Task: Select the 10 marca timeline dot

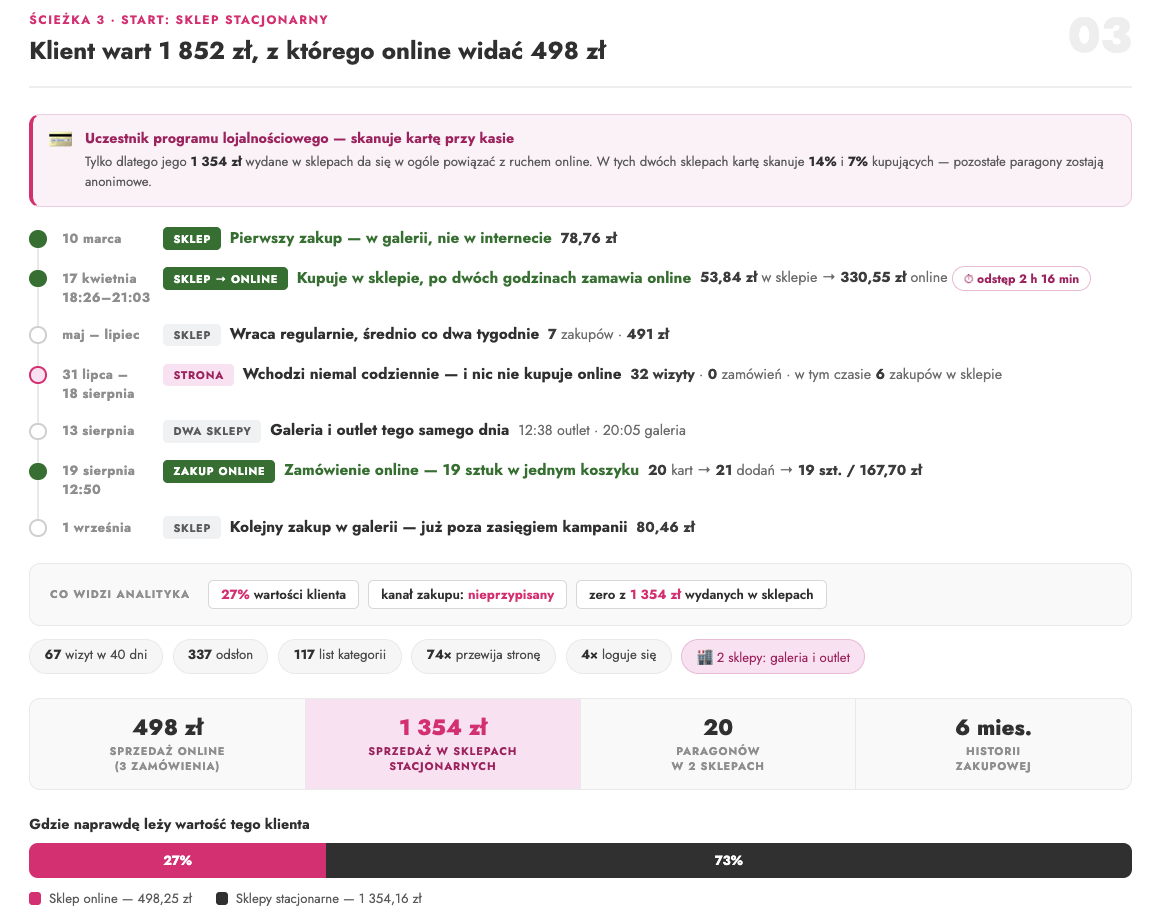Action: click(x=38, y=239)
